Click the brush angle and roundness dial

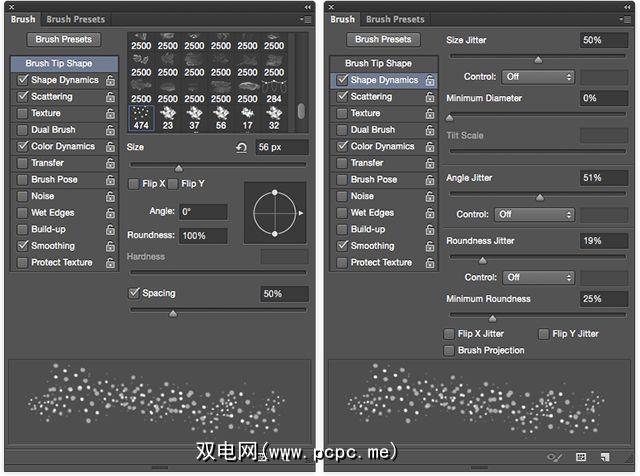(275, 213)
